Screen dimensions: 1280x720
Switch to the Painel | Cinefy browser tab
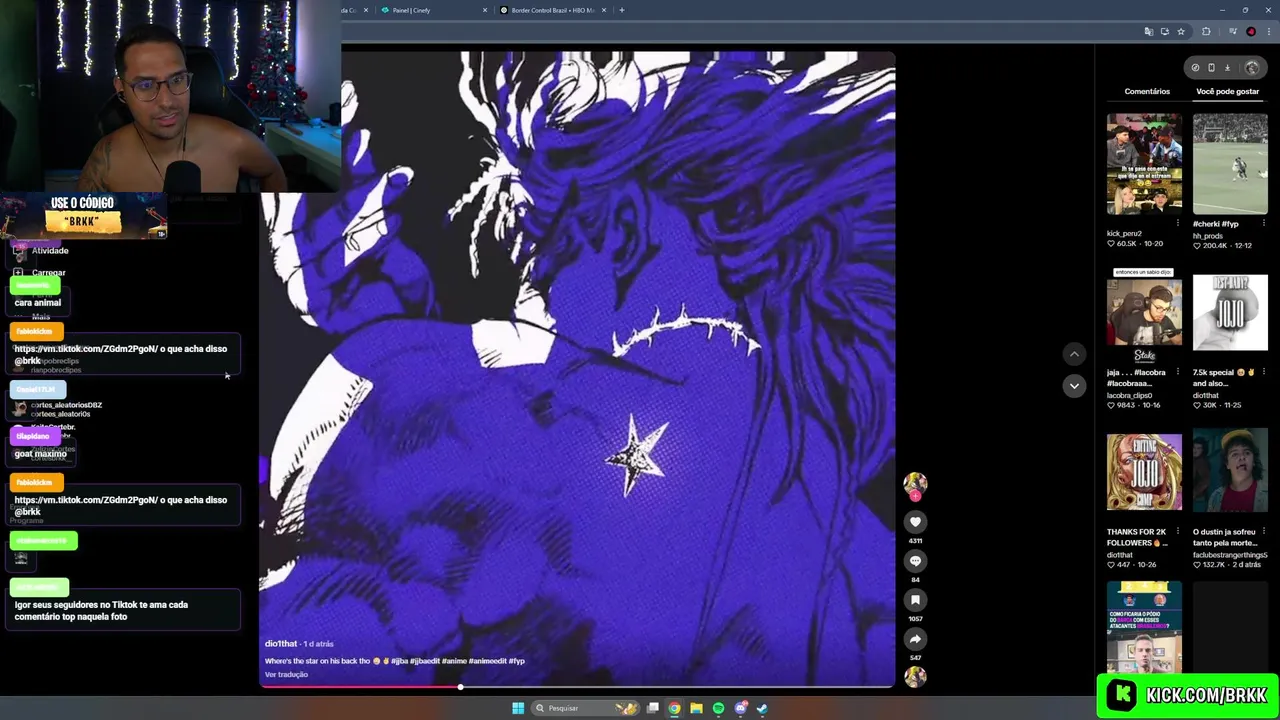click(x=434, y=10)
